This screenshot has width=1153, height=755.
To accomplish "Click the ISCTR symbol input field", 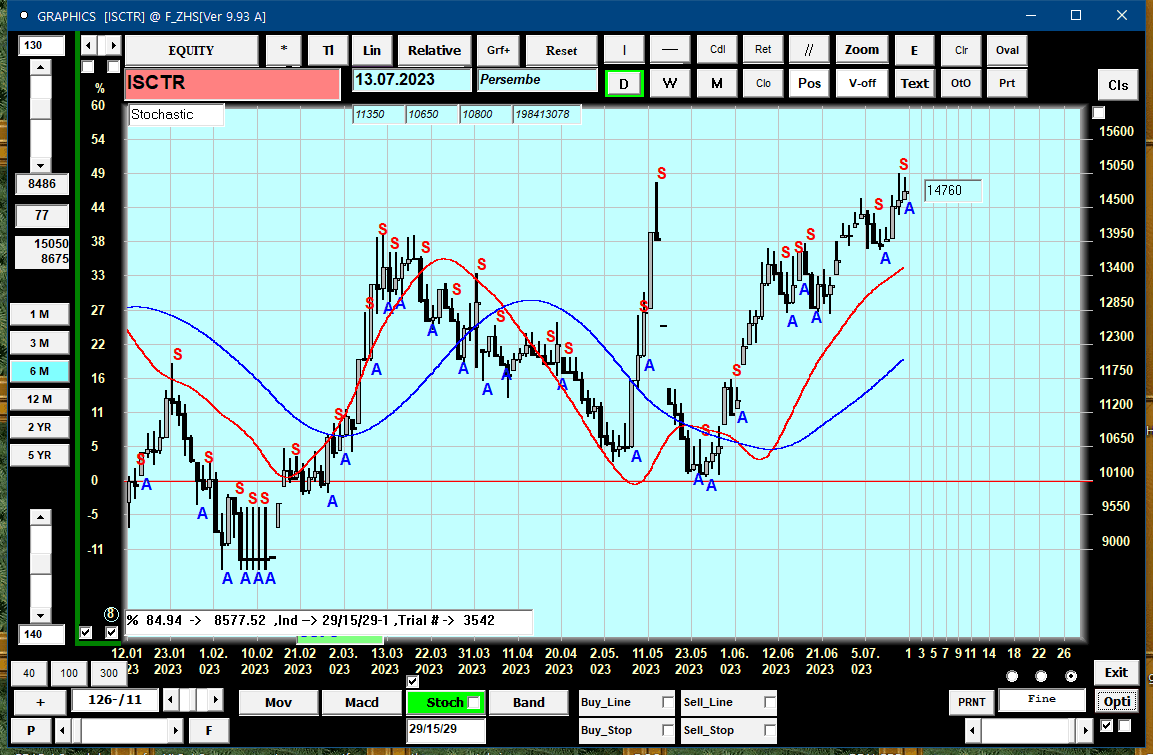I will (x=232, y=83).
